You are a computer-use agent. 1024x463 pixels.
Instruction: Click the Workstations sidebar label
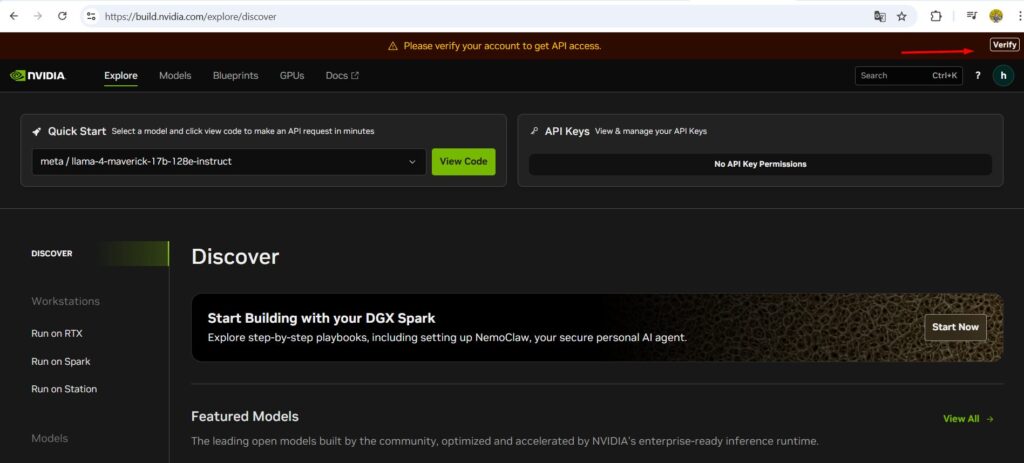point(65,301)
